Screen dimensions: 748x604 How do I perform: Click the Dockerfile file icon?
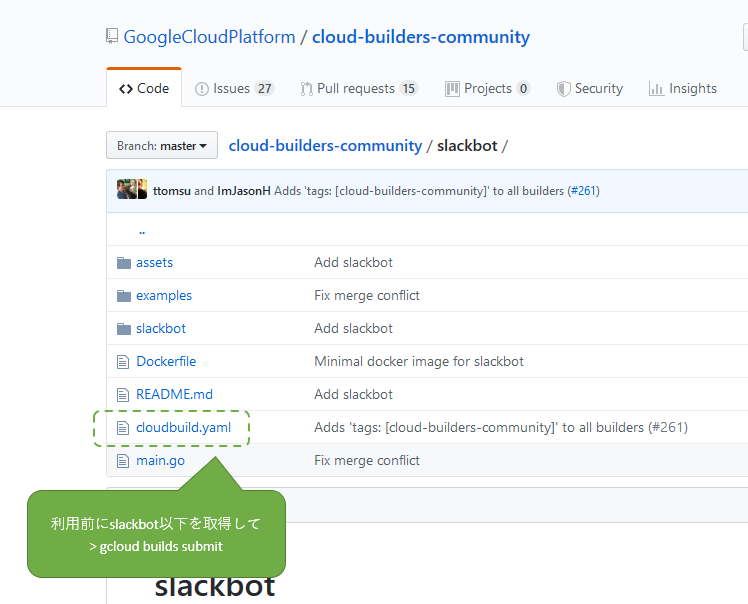pos(123,362)
